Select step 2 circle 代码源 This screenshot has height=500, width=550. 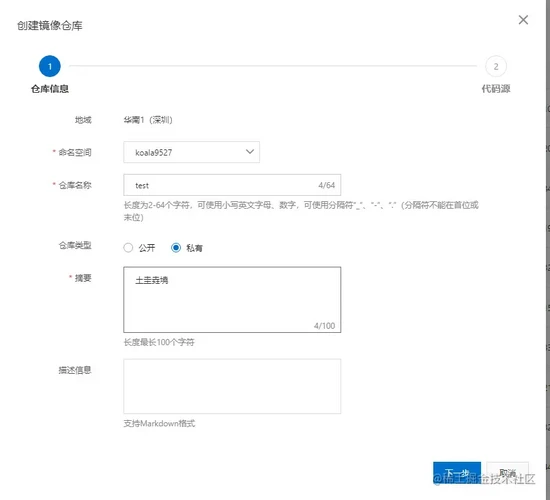click(496, 66)
